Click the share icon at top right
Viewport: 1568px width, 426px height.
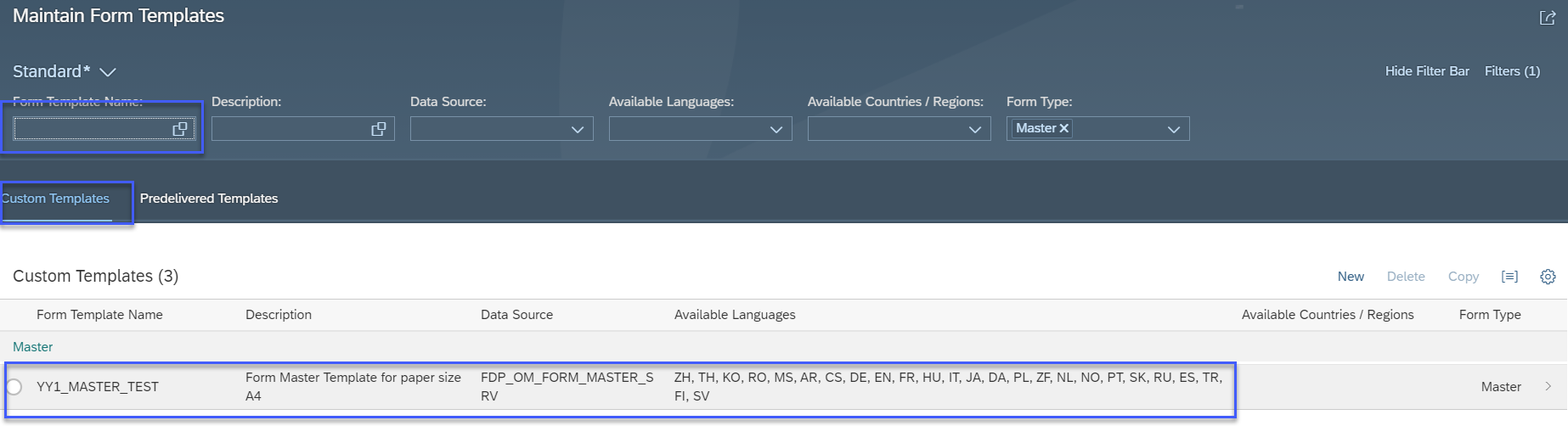pyautogui.click(x=1548, y=18)
